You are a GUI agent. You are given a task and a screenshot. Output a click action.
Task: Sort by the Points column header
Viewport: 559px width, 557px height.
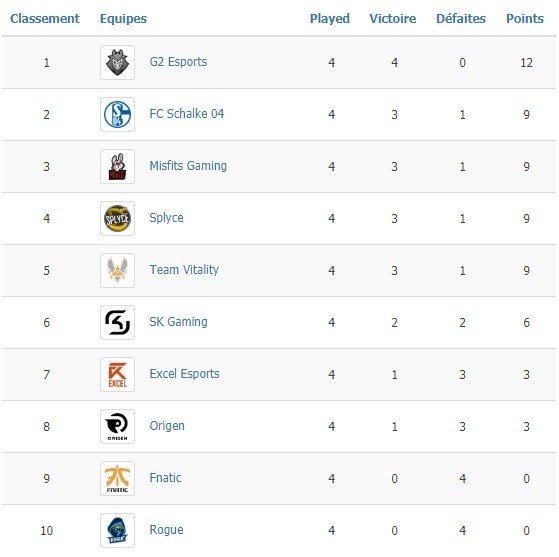click(x=525, y=19)
